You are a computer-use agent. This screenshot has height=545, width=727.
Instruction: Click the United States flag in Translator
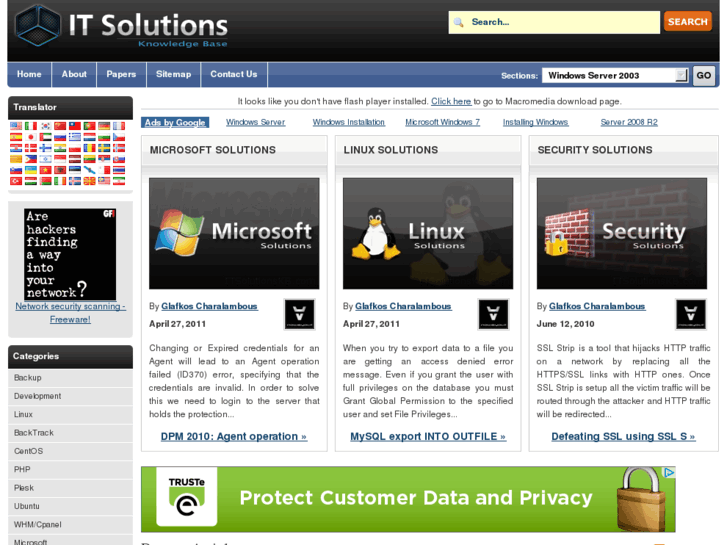click(x=16, y=126)
